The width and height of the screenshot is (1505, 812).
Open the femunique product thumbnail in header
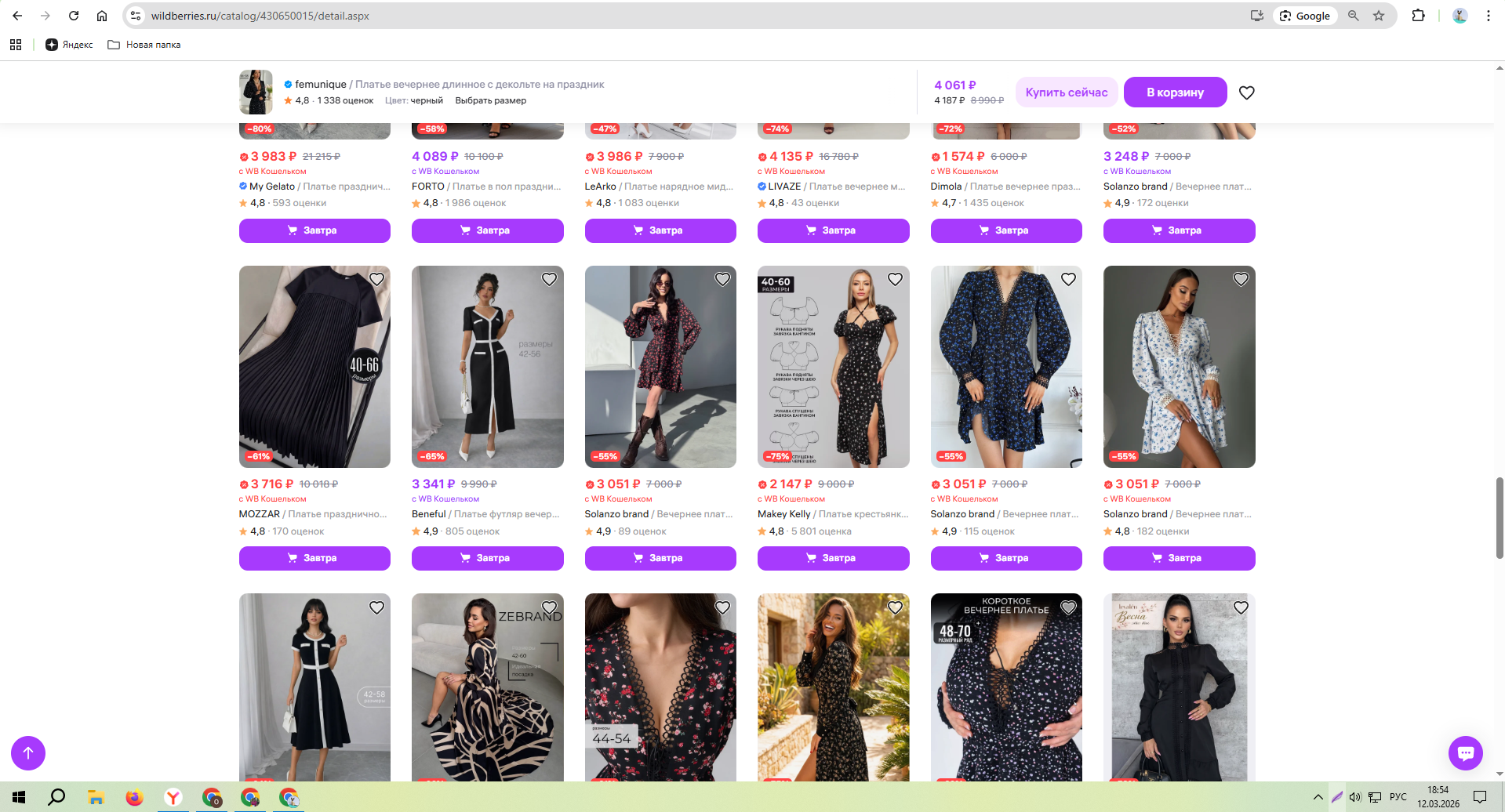tap(256, 92)
